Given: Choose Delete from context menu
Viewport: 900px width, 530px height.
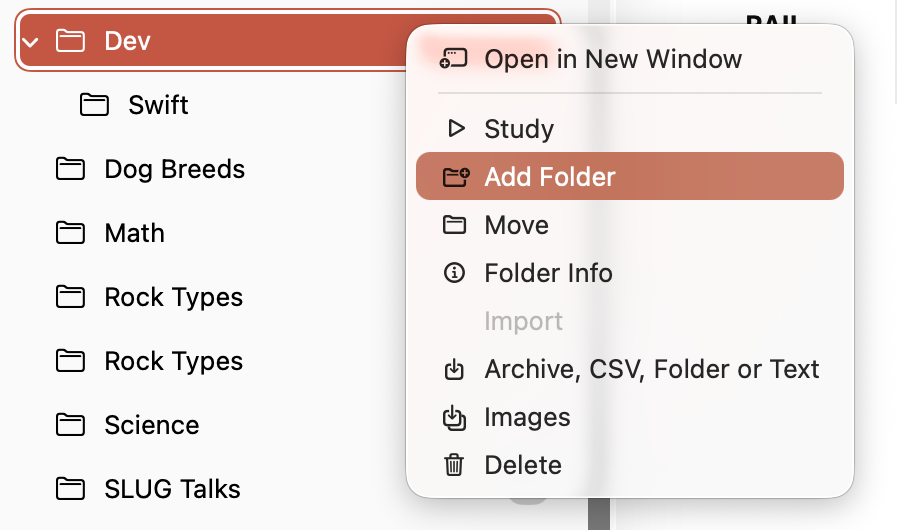Looking at the screenshot, I should tap(630, 465).
